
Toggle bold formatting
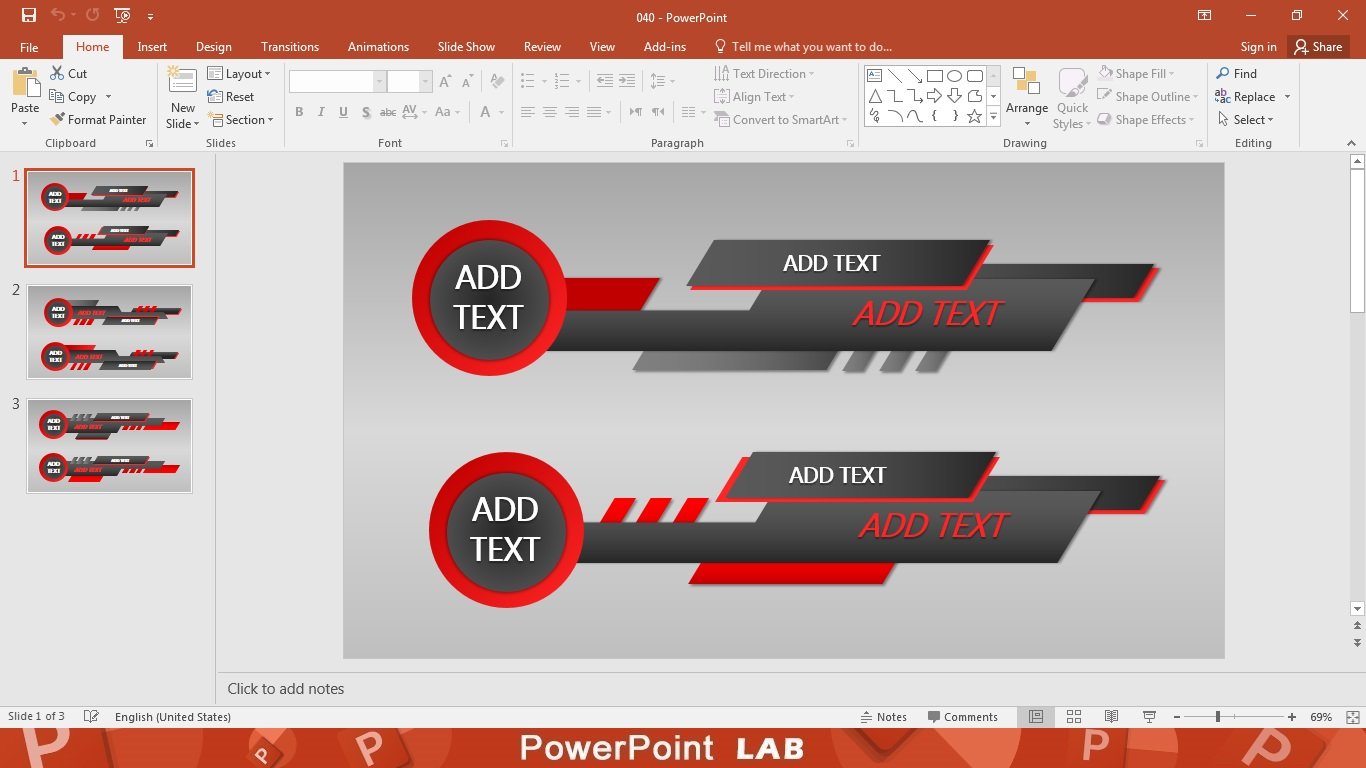tap(299, 112)
